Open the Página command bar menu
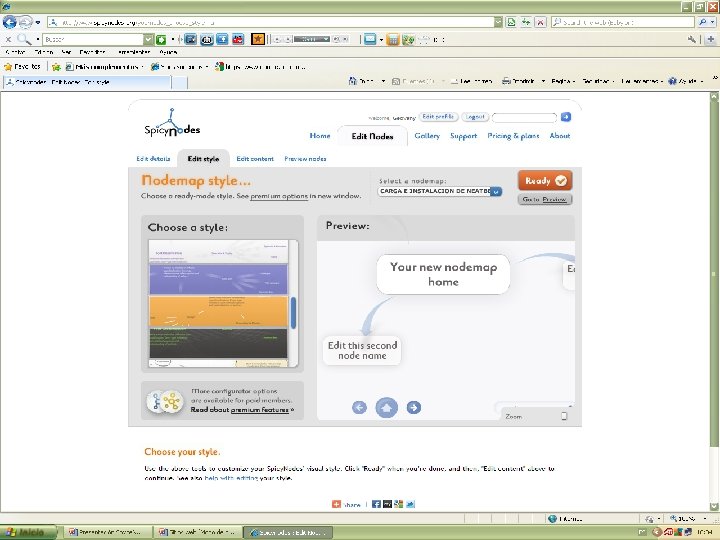 (x=563, y=81)
